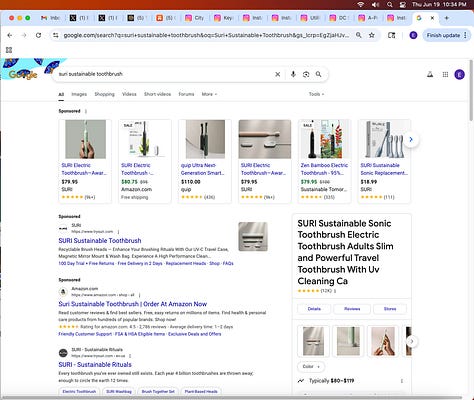Open the Google doodle logo
This screenshot has width=474, height=400.
[x=23, y=74]
